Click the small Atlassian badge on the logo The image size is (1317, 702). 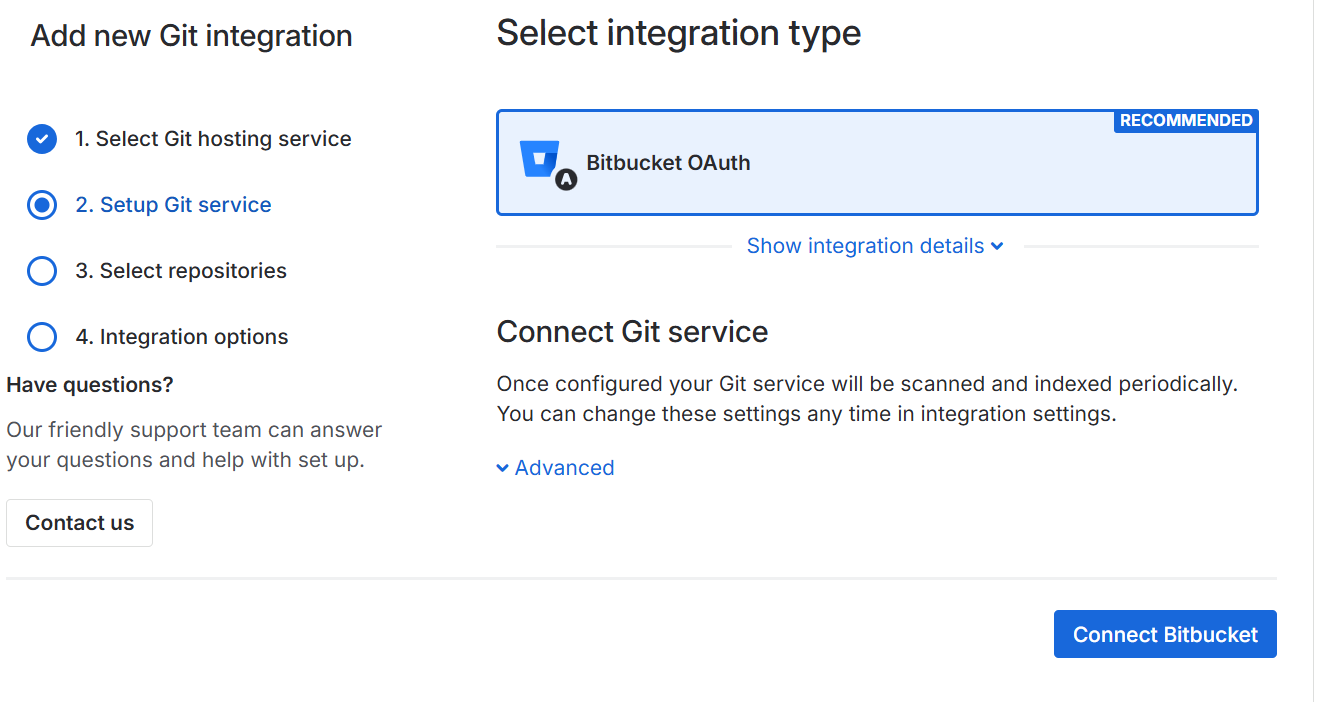pos(566,180)
